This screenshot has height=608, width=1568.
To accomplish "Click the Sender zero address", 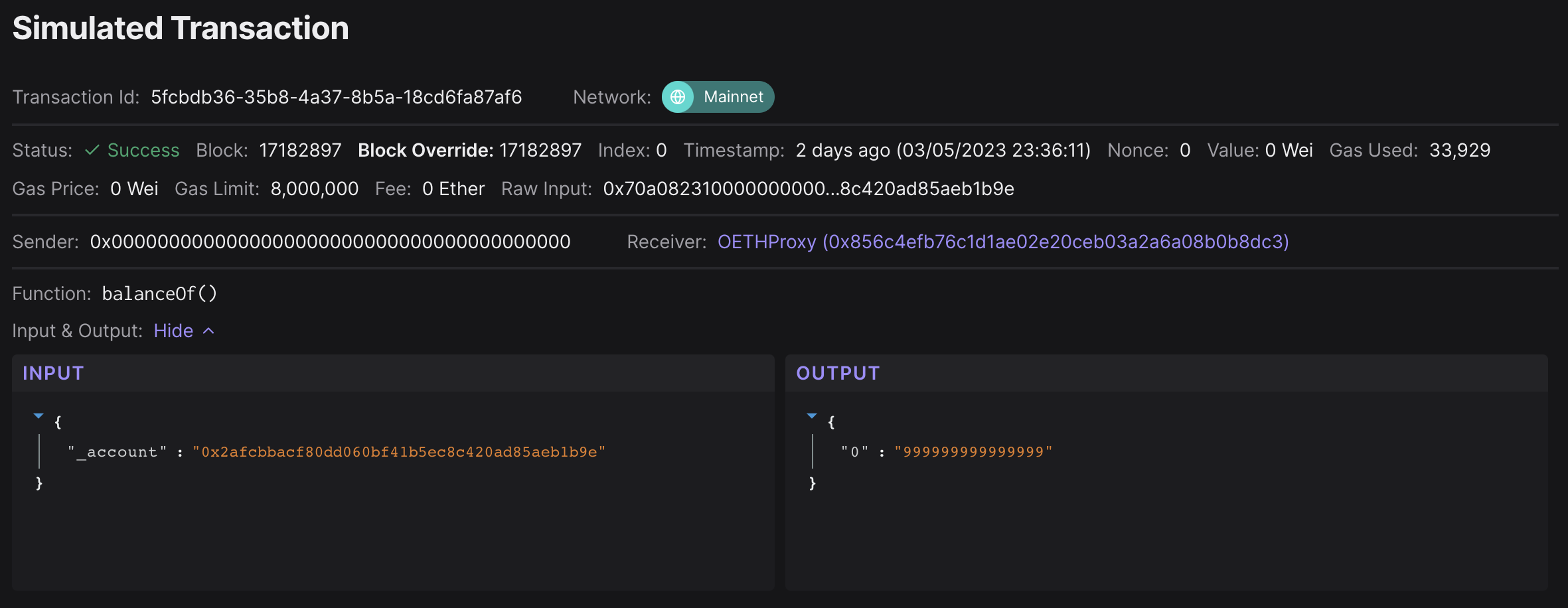I will click(x=331, y=242).
